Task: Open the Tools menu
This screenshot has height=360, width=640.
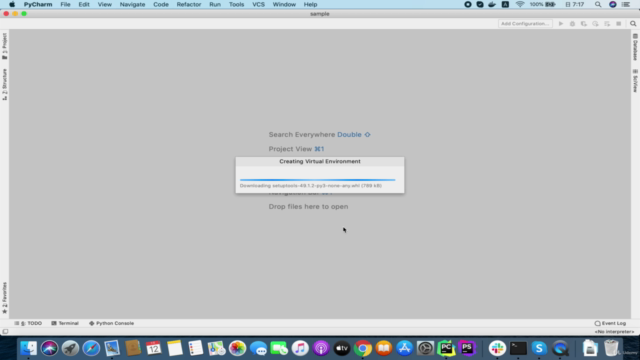Action: pos(236,4)
